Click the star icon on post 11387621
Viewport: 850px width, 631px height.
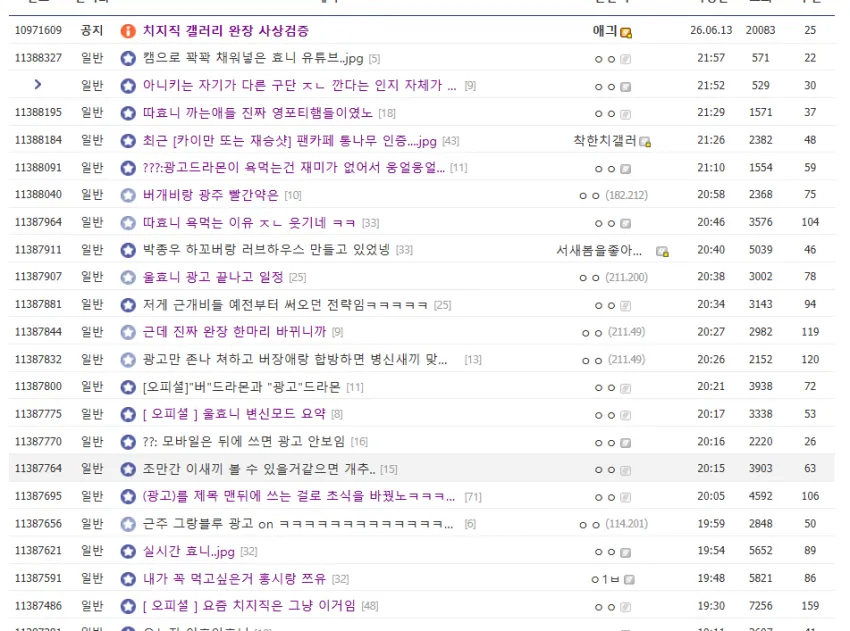click(x=128, y=551)
